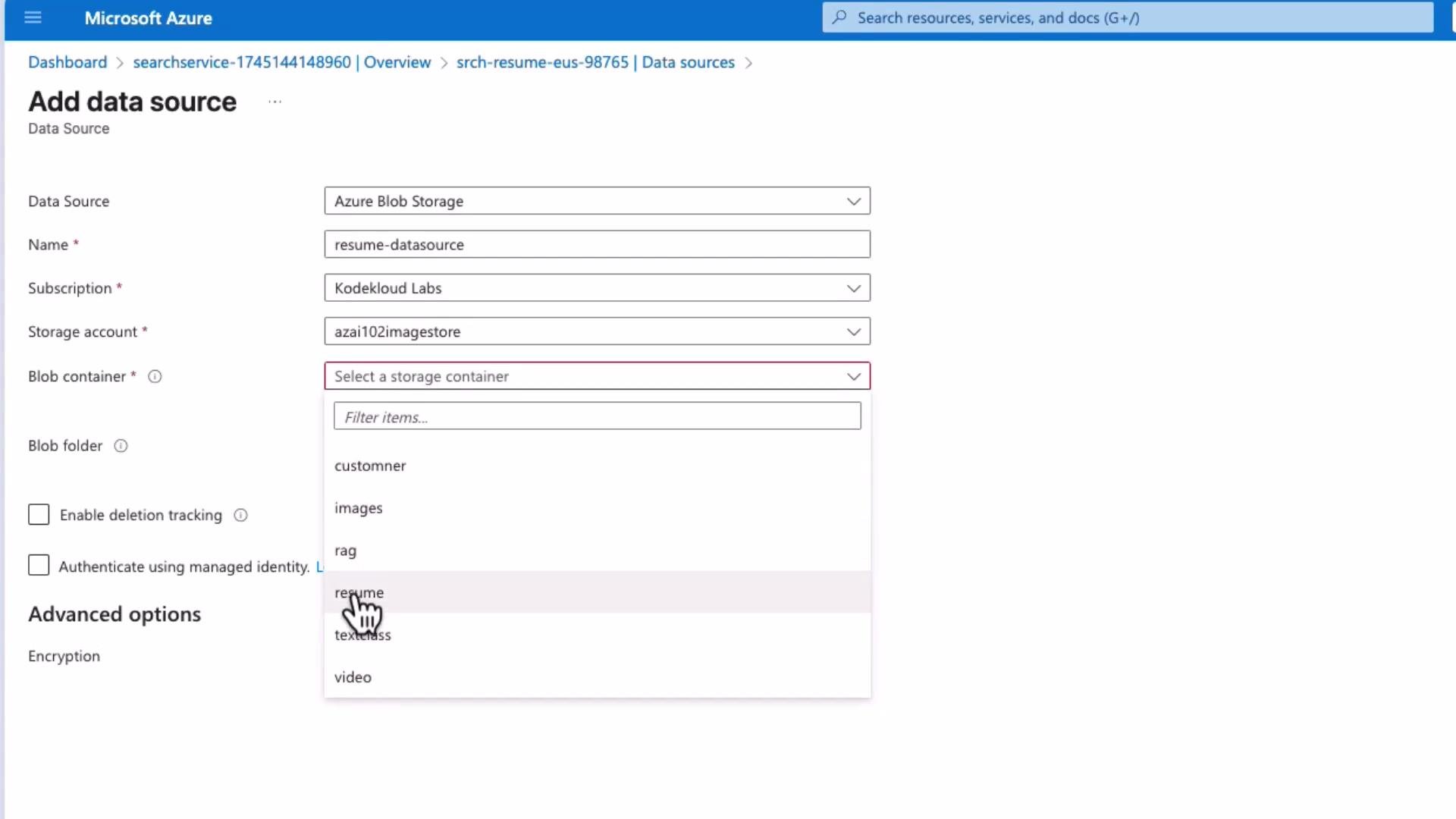Show info tooltip for deletion tracking

tap(240, 516)
